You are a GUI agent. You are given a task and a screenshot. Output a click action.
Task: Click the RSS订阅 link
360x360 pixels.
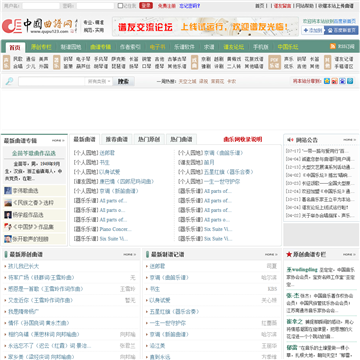[346, 47]
